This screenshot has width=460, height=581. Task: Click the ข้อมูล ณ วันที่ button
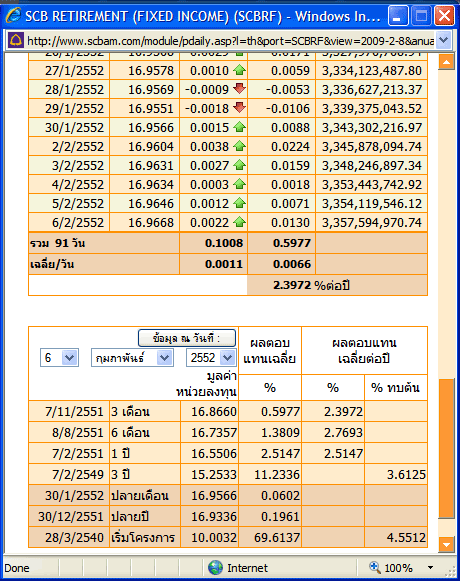coord(187,338)
